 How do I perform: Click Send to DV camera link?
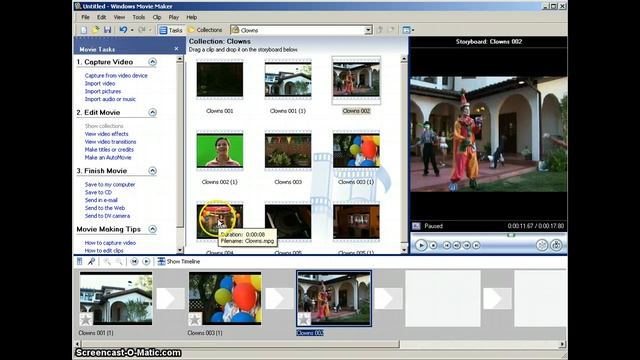pos(107,216)
